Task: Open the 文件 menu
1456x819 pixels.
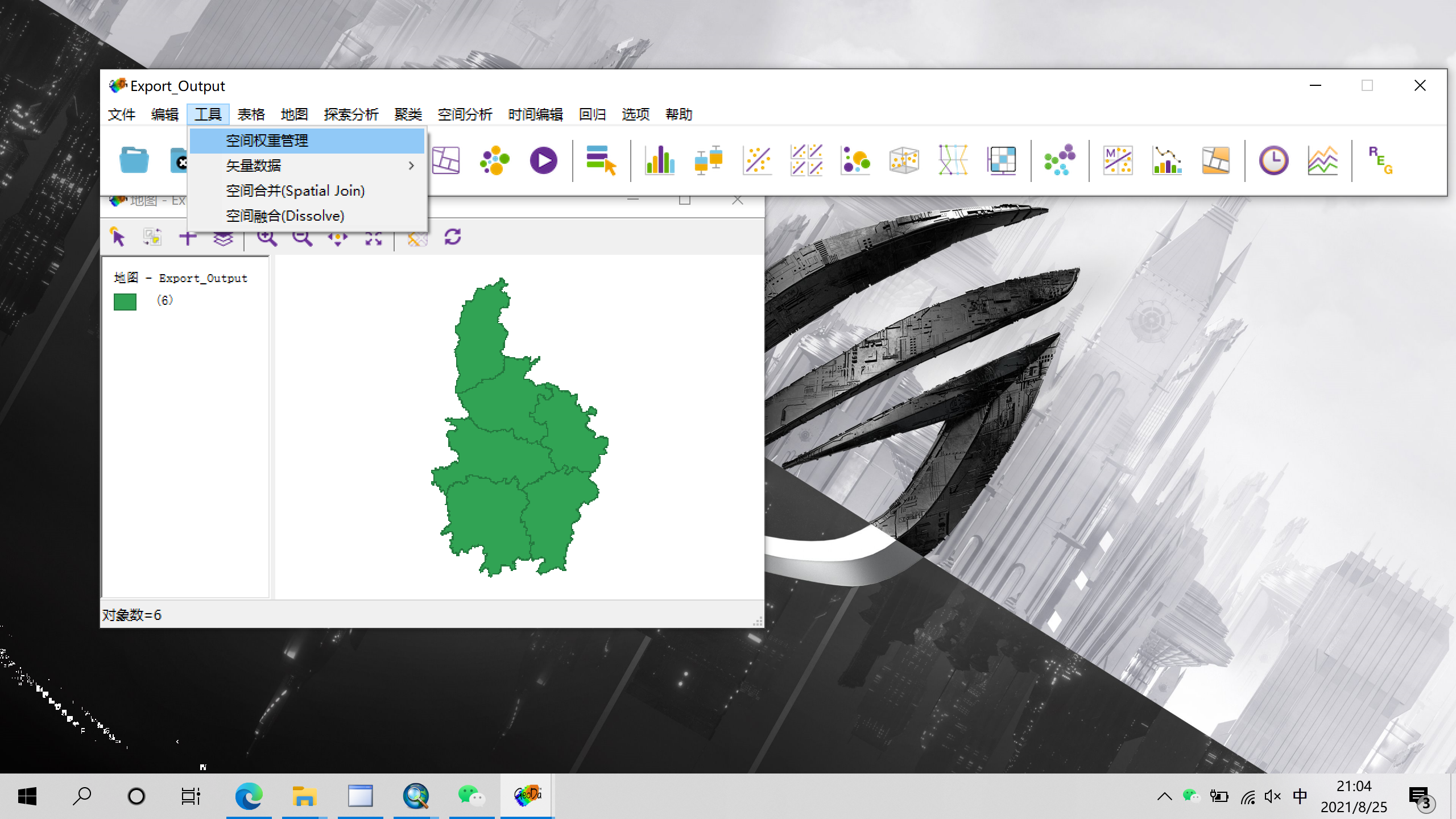Action: tap(122, 114)
